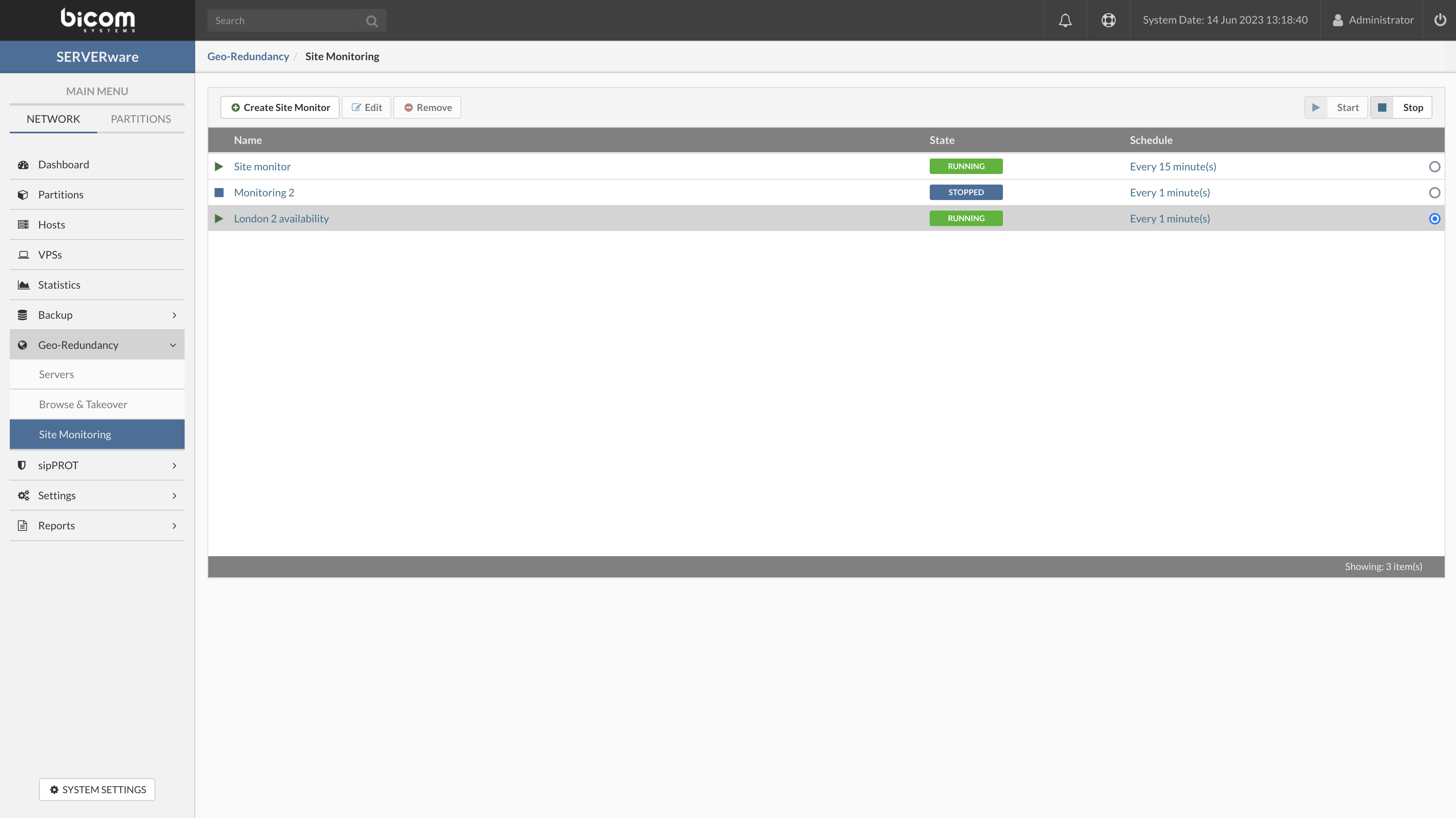Click the help lifebuoy icon

1108,20
